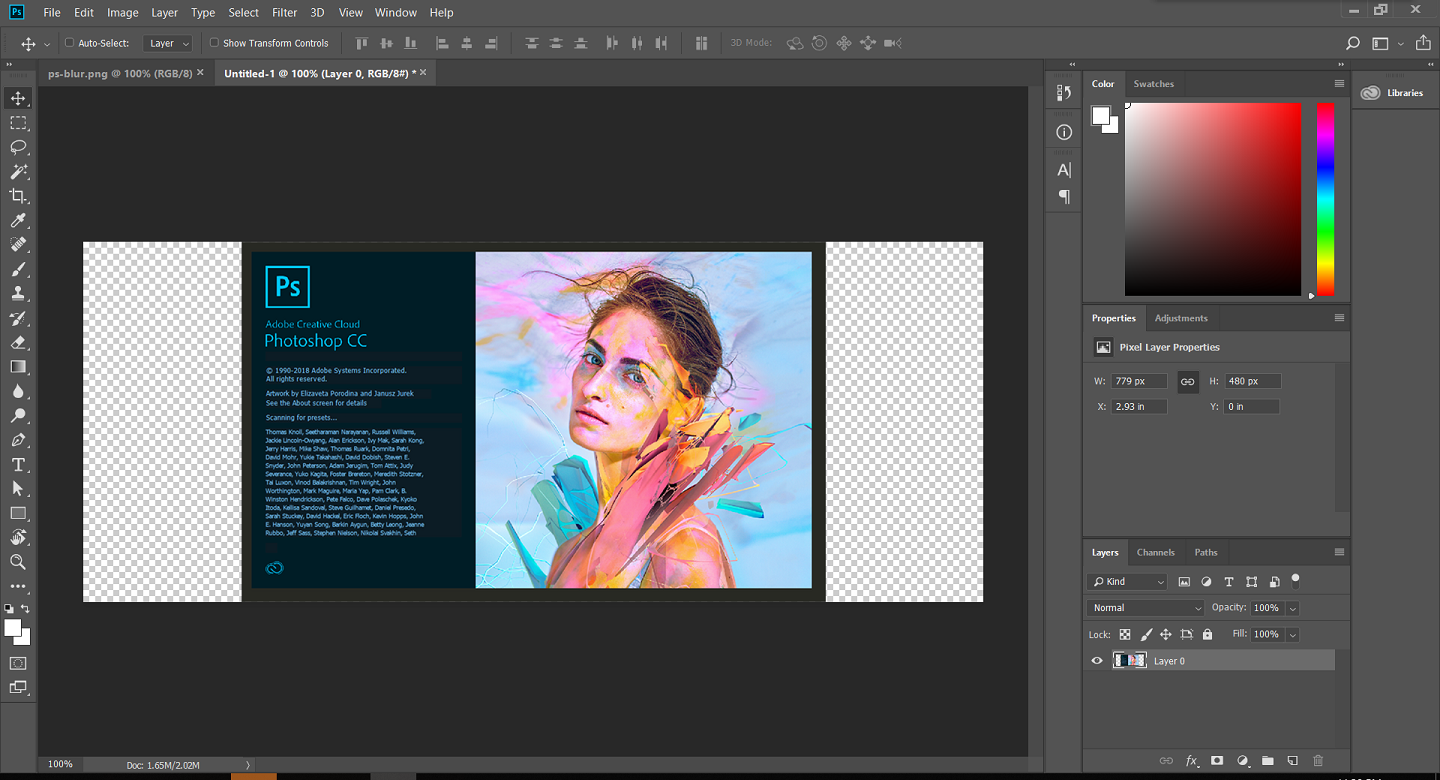This screenshot has width=1440, height=780.
Task: Open the Color panel flyout menu
Action: click(1339, 84)
